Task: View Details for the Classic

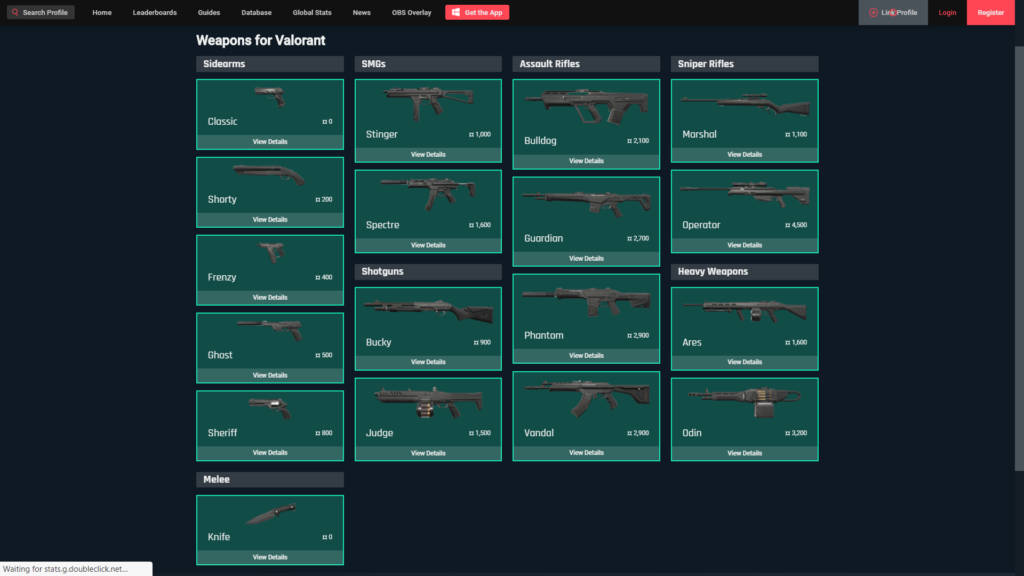Action: [270, 142]
